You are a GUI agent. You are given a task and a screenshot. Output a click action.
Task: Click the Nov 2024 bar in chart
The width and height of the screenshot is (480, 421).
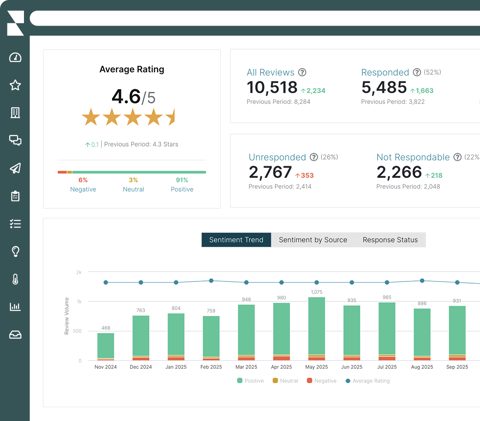tap(106, 347)
